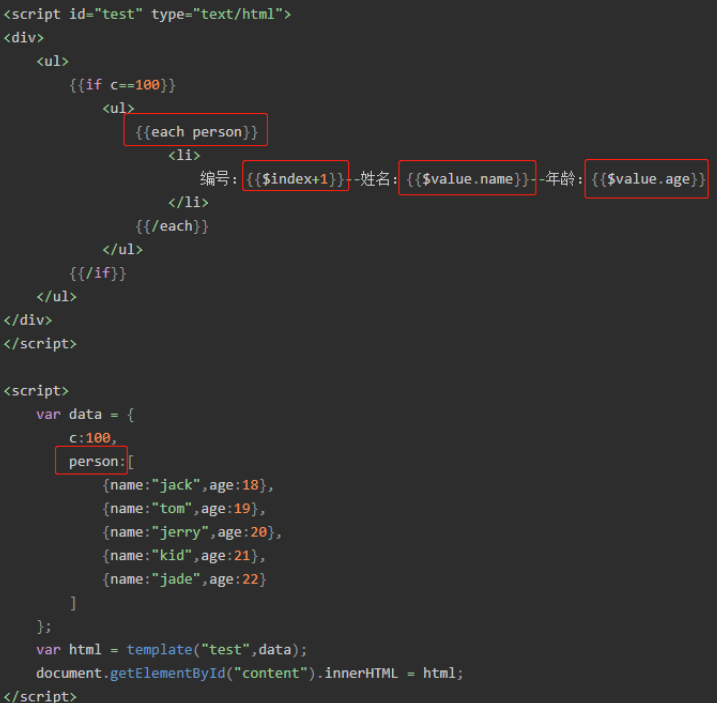Click the closing ] array bracket
Viewport: 717px width, 703px height.
(x=73, y=603)
